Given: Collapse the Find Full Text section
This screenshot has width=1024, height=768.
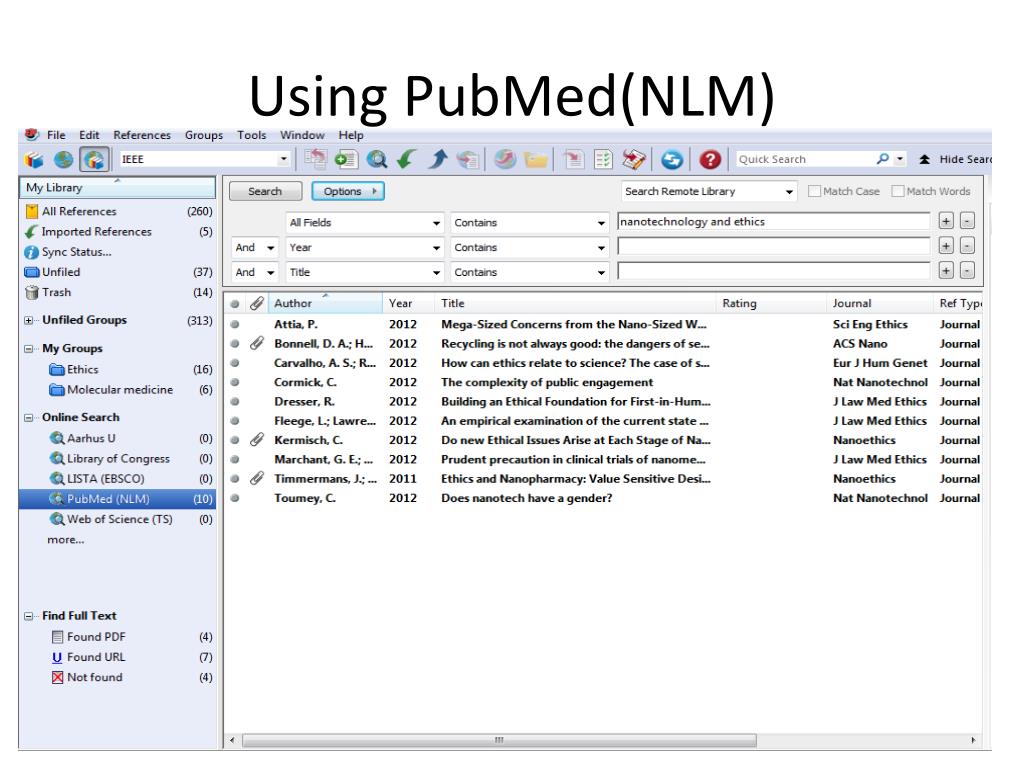Looking at the screenshot, I should [x=29, y=616].
